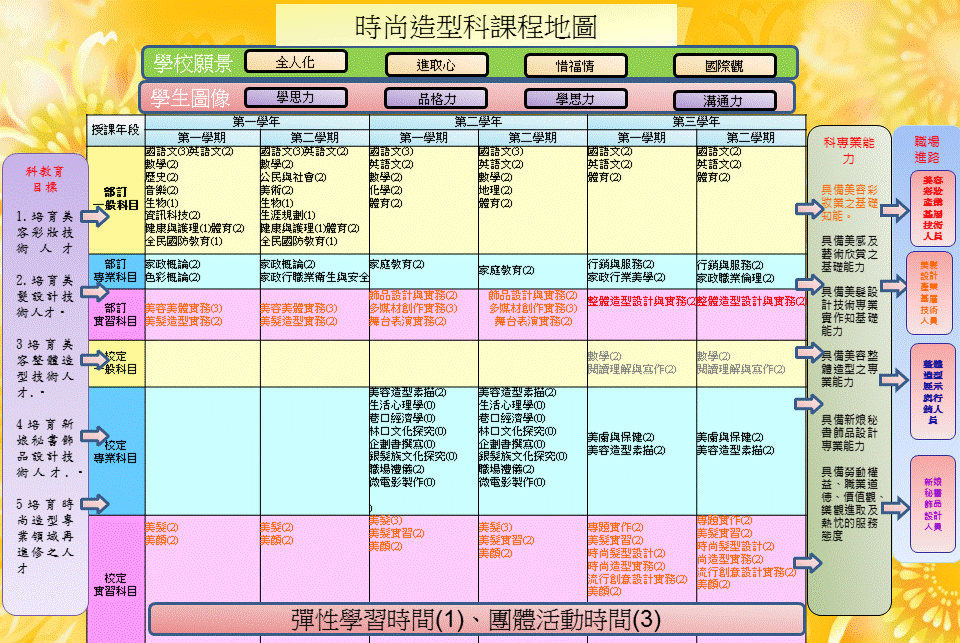Click the 全人化 box in 學校願景
The height and width of the screenshot is (643, 960).
pos(296,62)
